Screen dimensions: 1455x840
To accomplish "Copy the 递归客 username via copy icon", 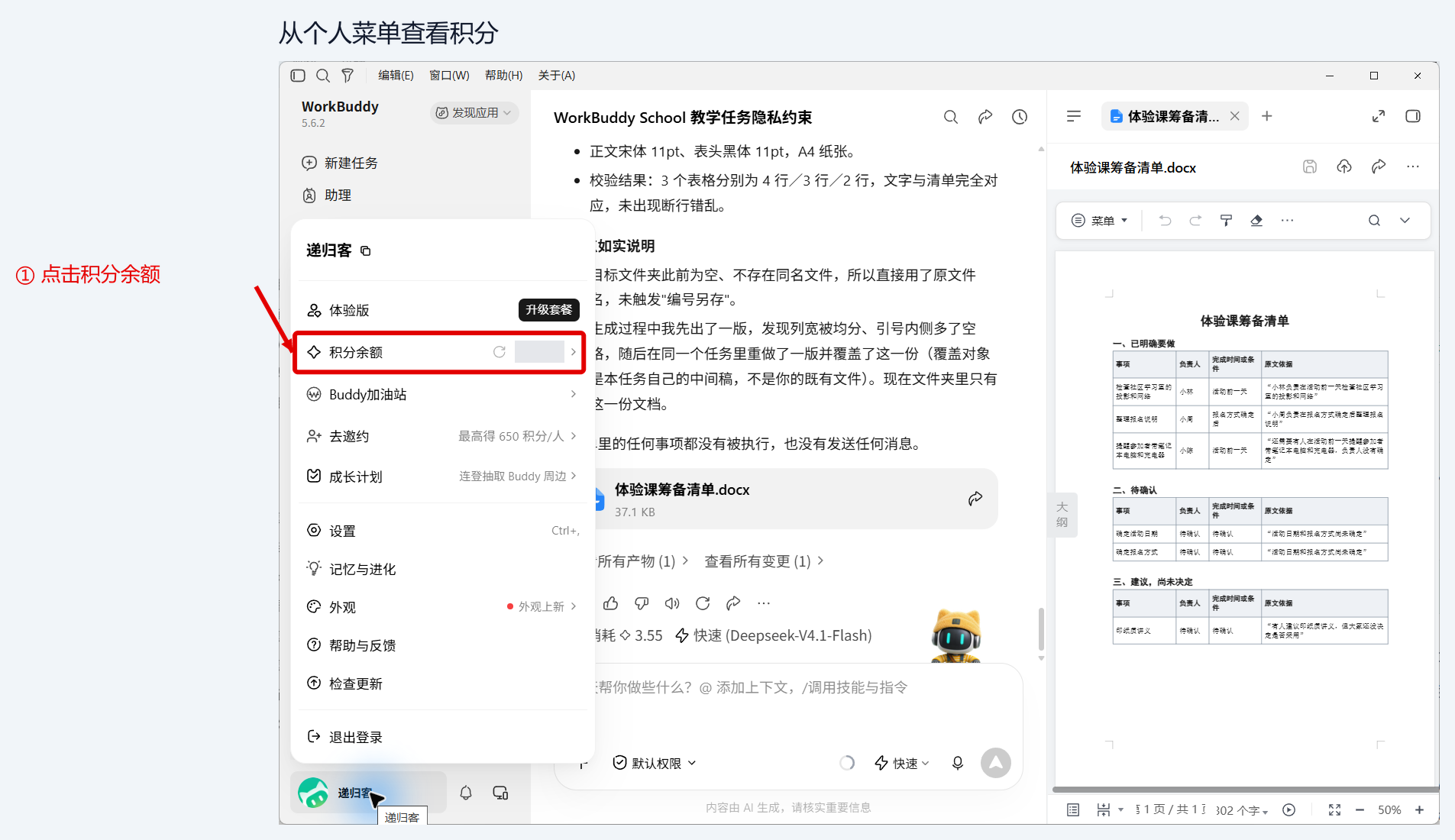I will pyautogui.click(x=366, y=251).
